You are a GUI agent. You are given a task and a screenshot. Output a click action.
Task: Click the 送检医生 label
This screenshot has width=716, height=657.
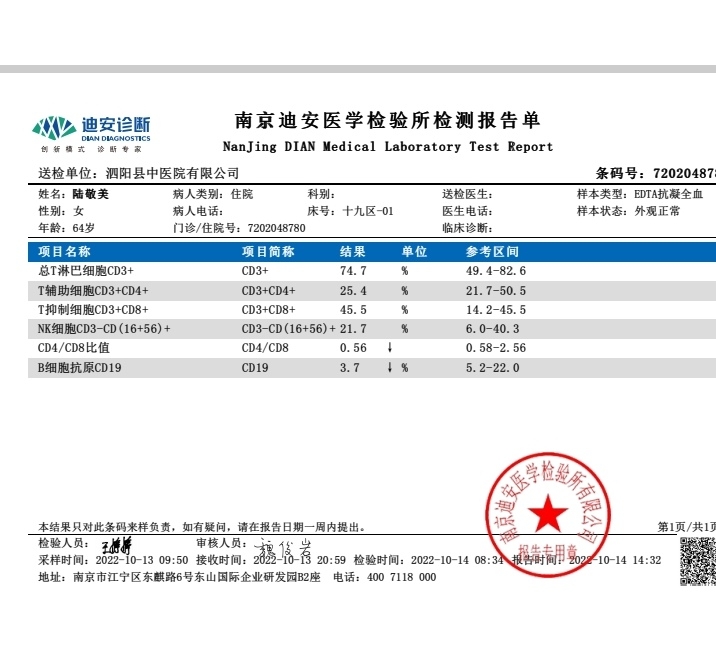(467, 194)
